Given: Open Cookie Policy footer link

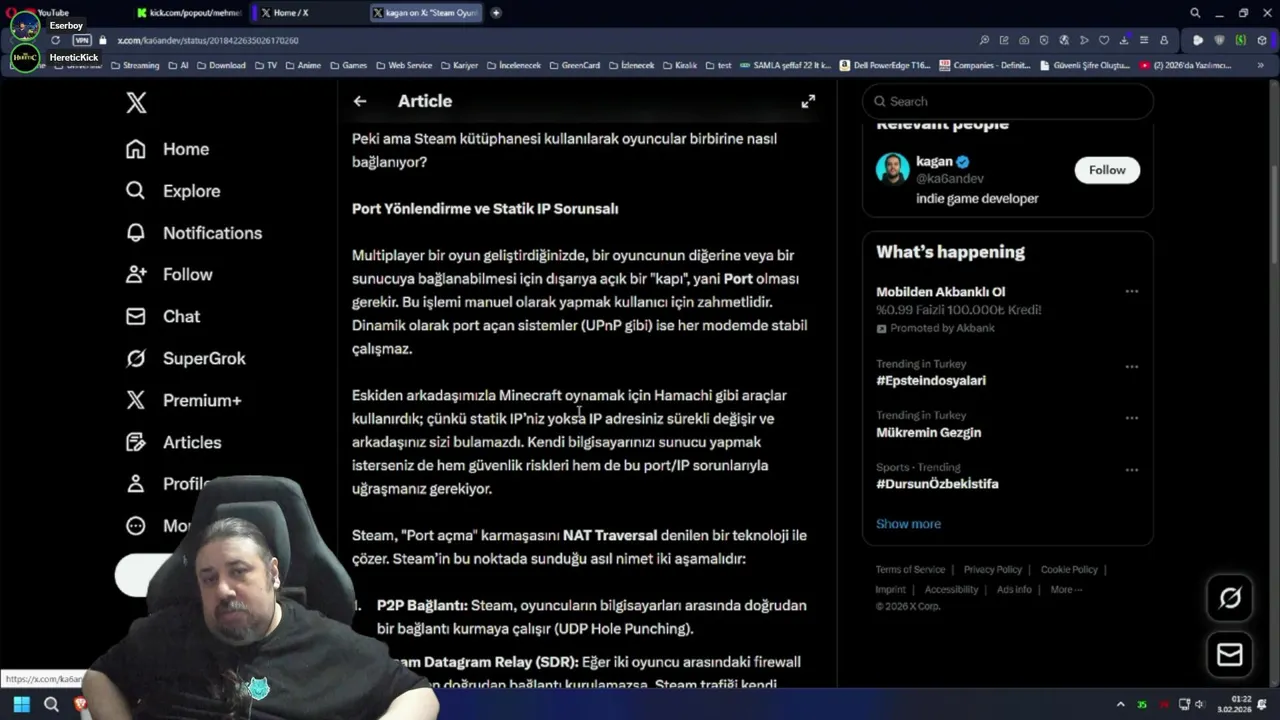Looking at the screenshot, I should coord(1069,570).
